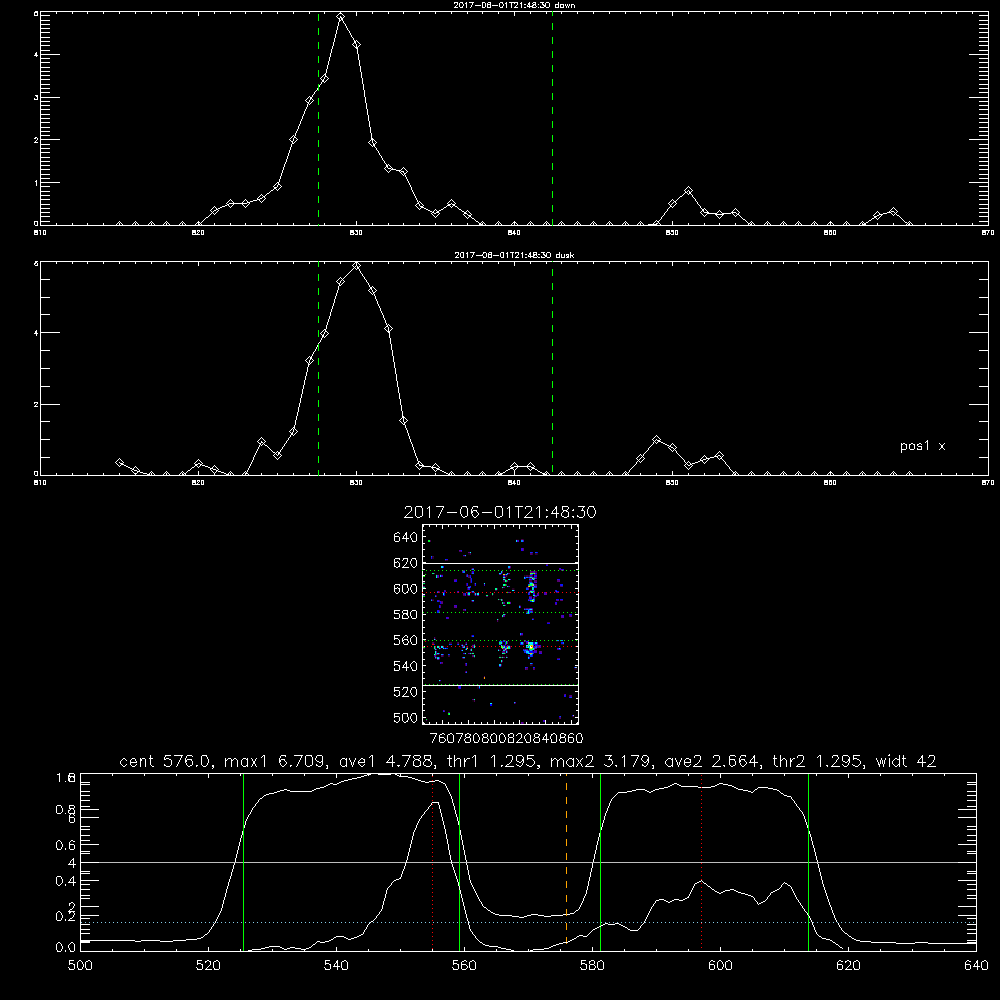
Task: Click 'max2 3.179' in the statistics line
Action: 601,761
